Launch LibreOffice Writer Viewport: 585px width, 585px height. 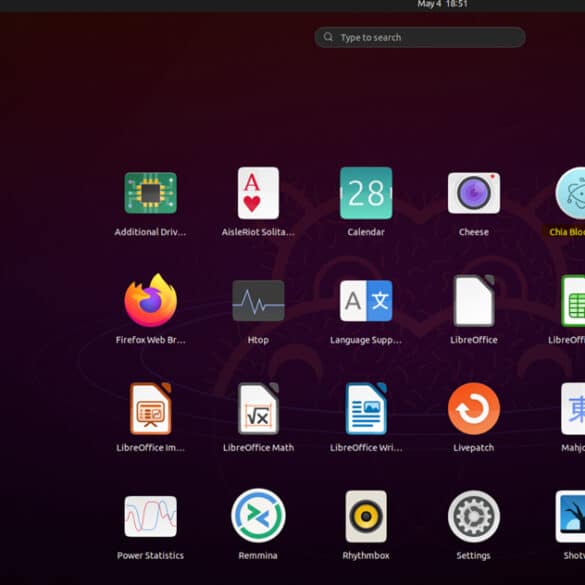[x=366, y=409]
